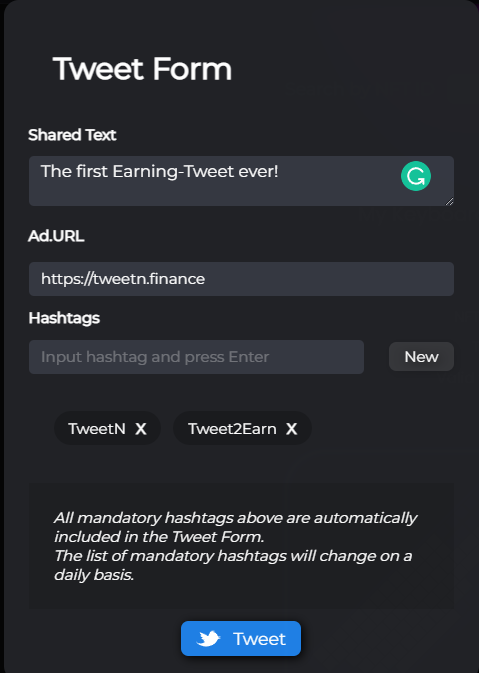
Task: Click the 'All mandatory hashtags above' notice sentence
Action: pos(235,527)
